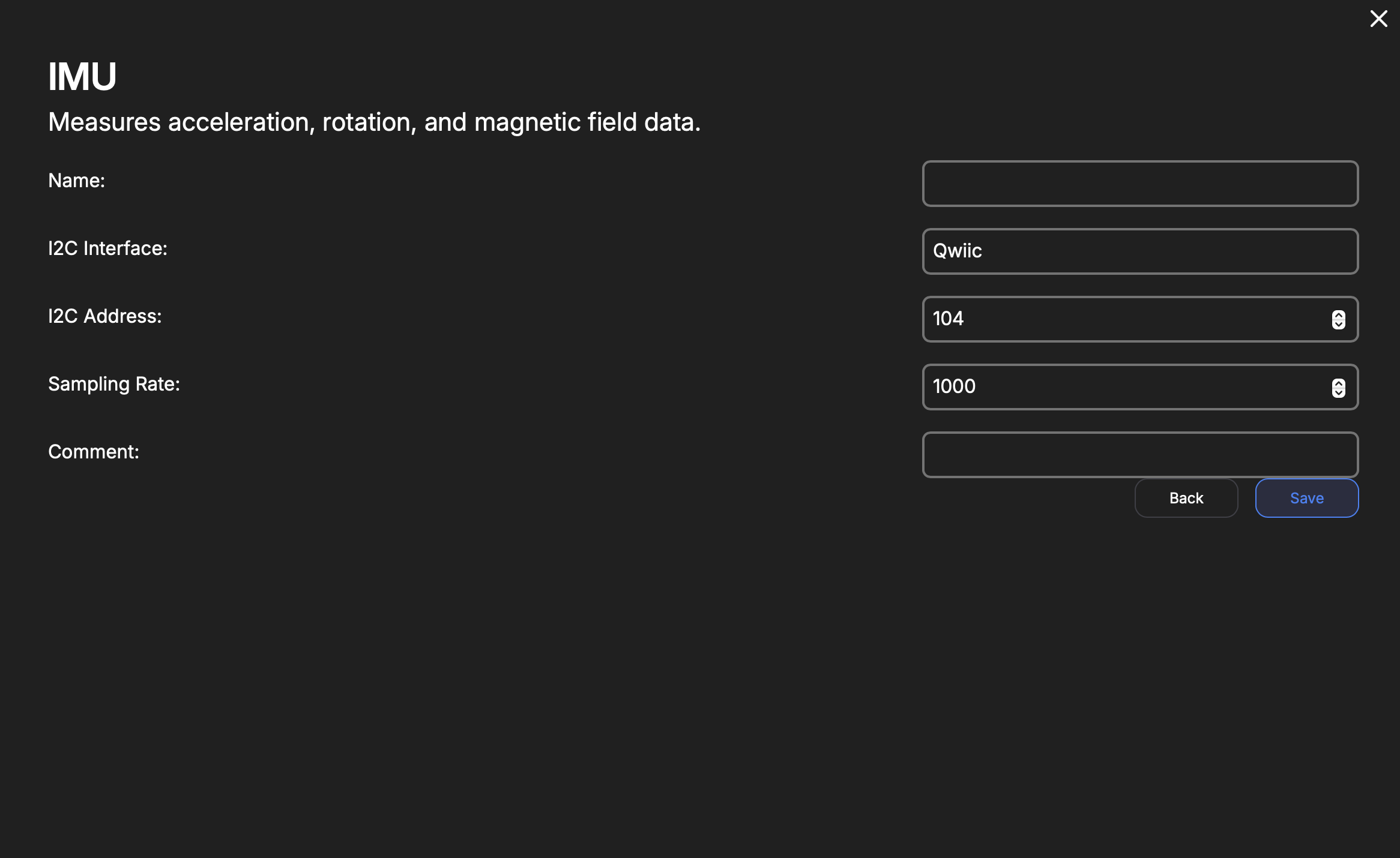Viewport: 1400px width, 858px height.
Task: Click the IMU heading title
Action: pos(82,77)
